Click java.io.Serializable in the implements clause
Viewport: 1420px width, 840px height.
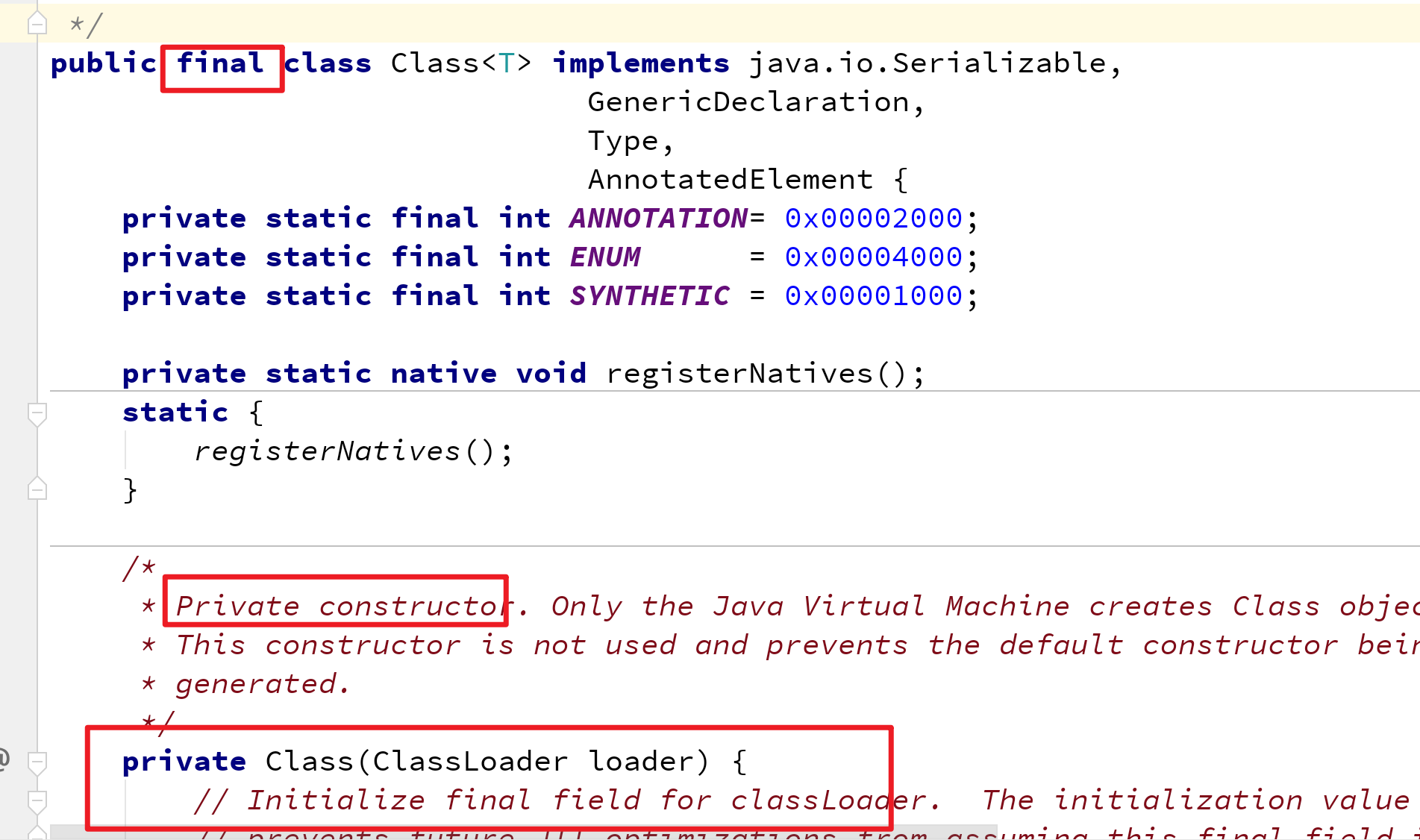tap(927, 64)
